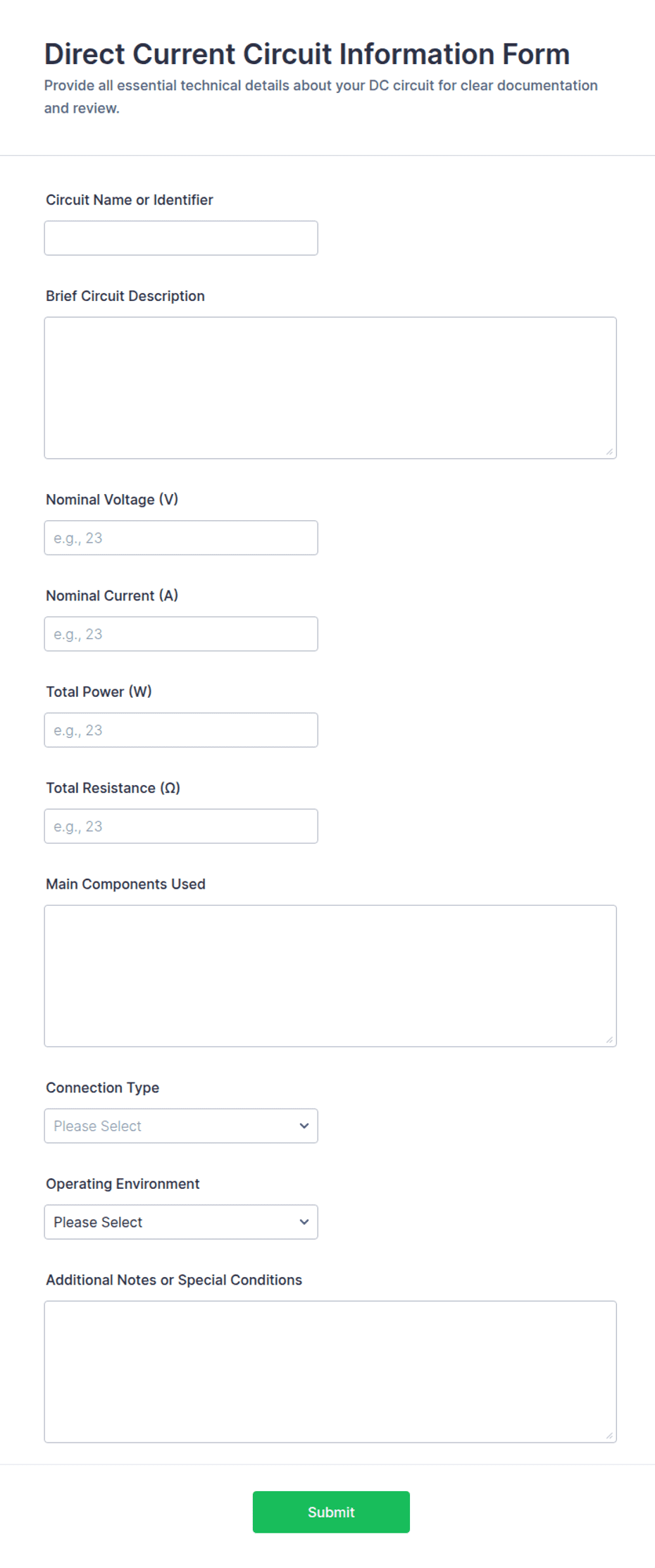
Task: Click the Total Power (W) field
Action: 181,730
